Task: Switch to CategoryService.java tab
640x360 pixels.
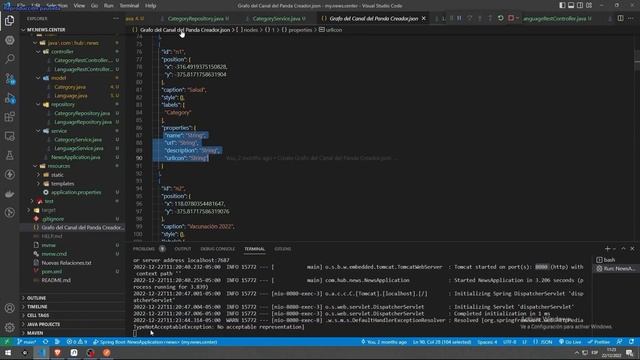Action: pyautogui.click(x=278, y=18)
